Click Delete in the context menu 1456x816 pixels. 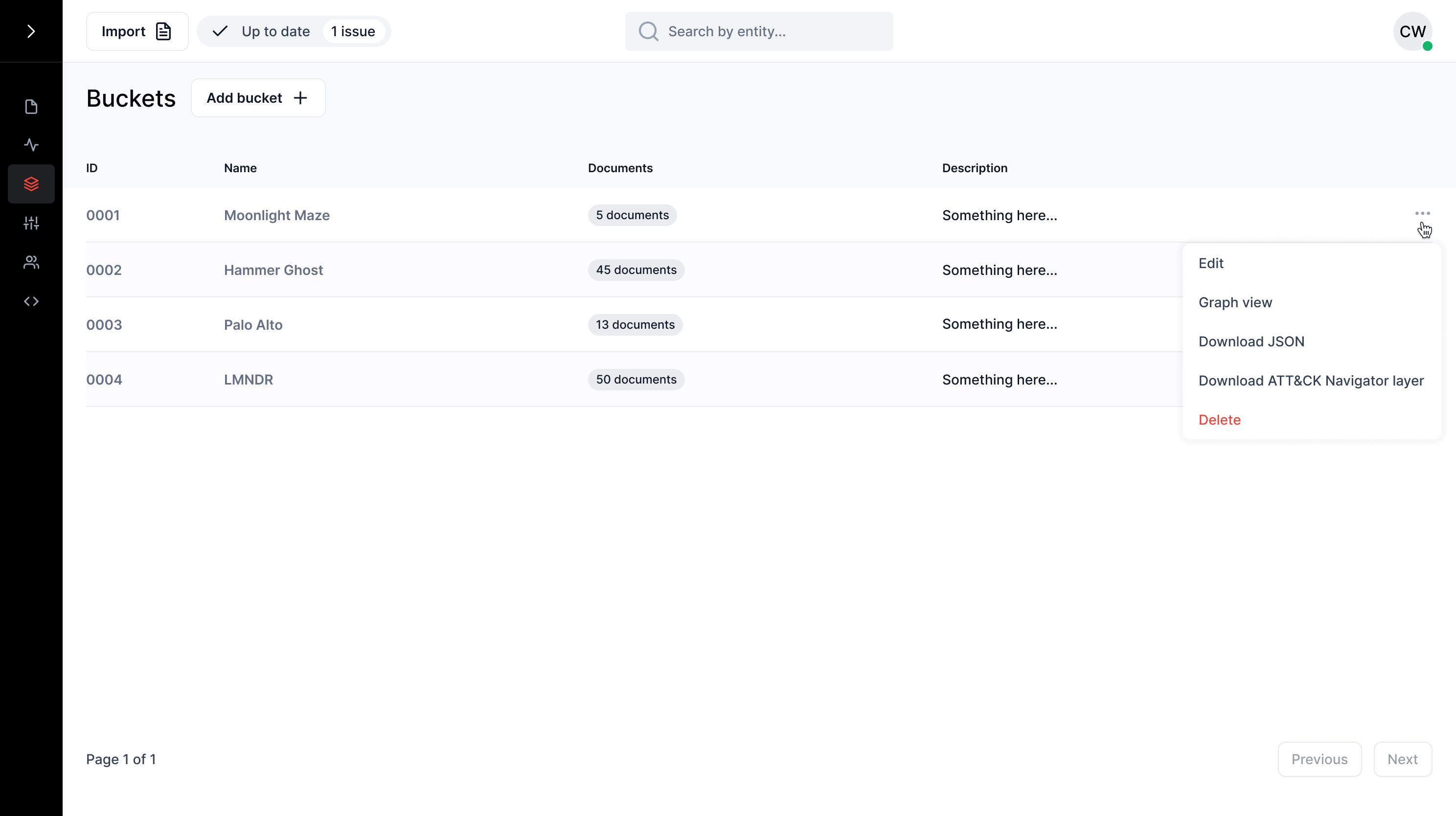click(x=1219, y=419)
